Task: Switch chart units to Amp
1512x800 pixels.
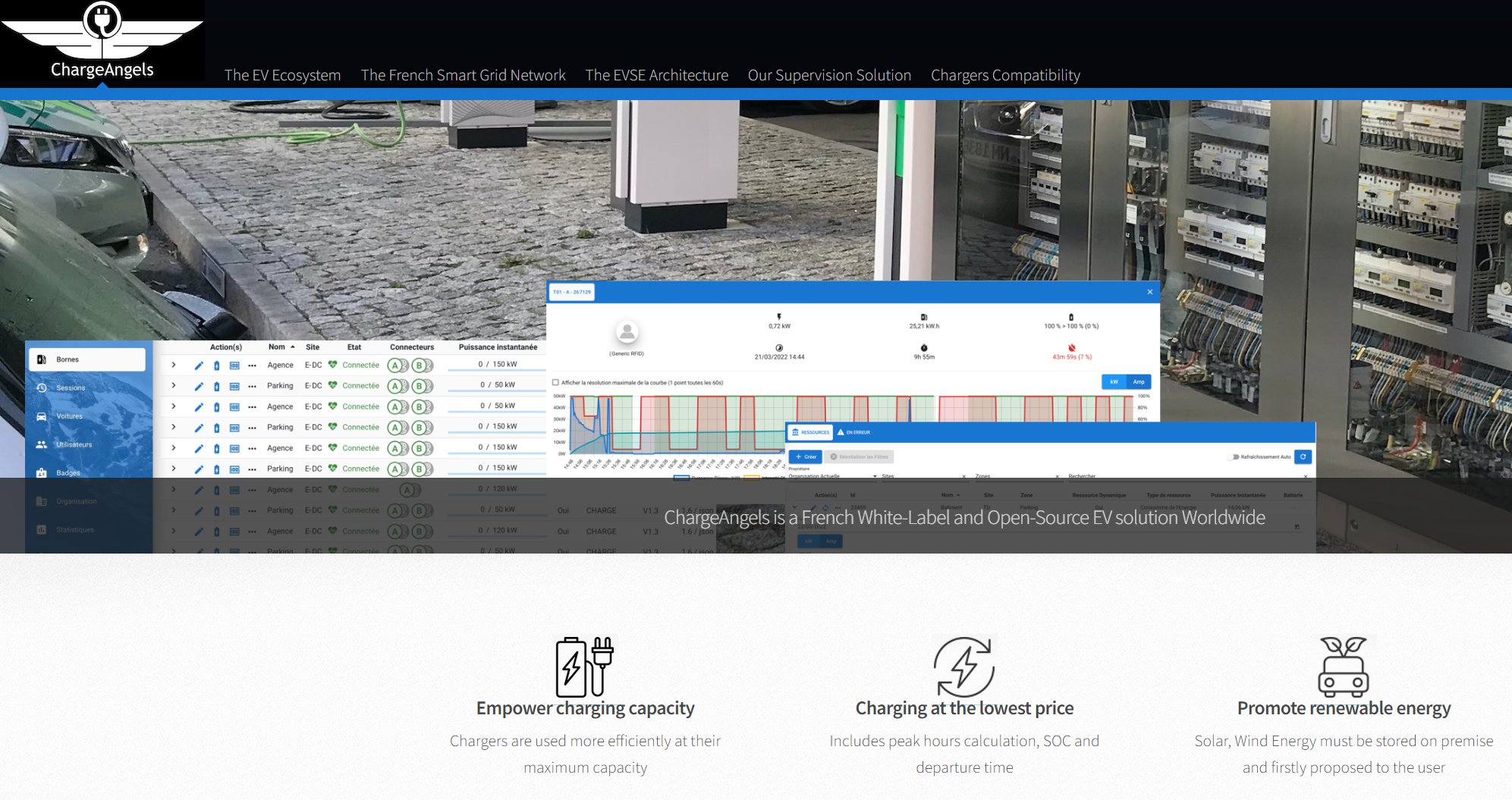Action: click(x=1139, y=382)
